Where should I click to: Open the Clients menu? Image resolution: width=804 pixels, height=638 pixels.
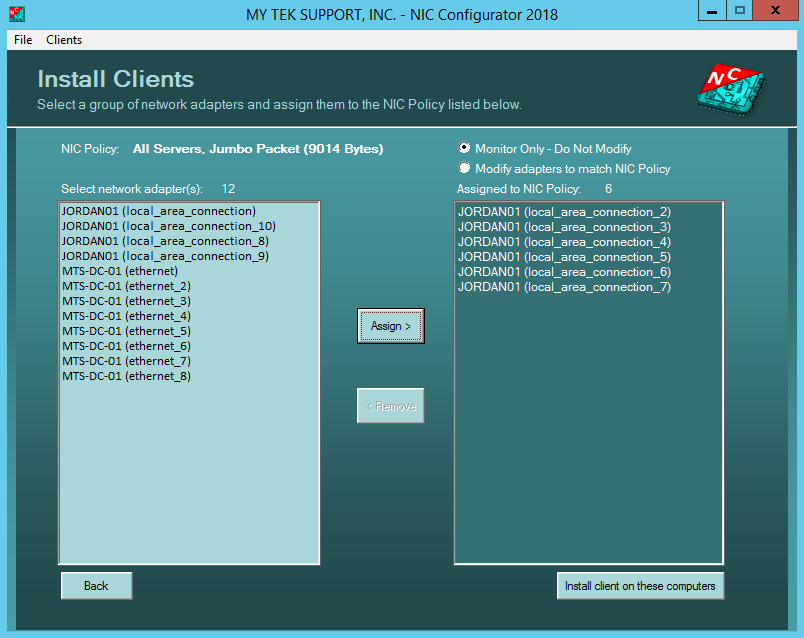63,40
